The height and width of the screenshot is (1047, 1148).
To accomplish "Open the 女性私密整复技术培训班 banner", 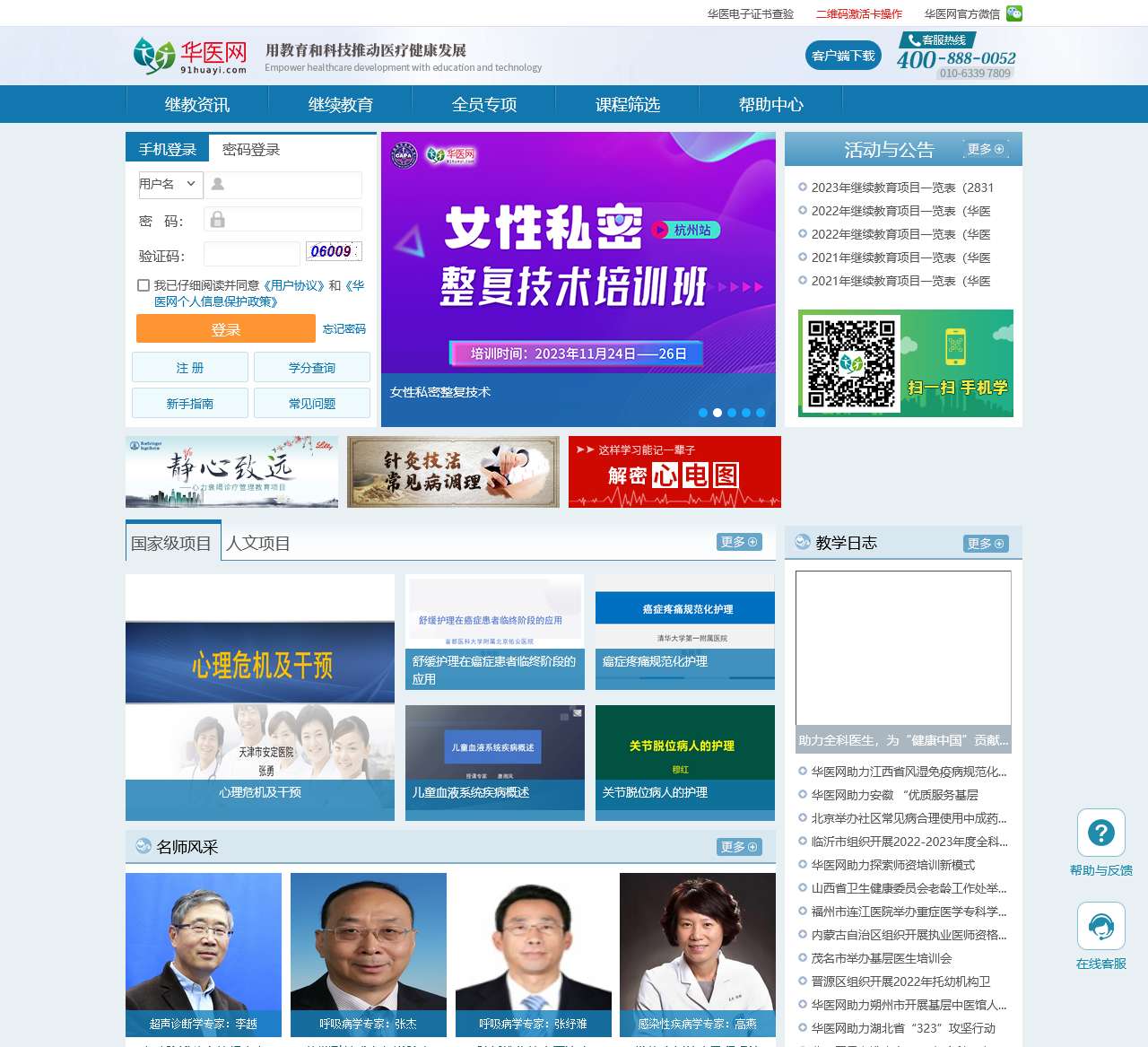I will [x=578, y=279].
